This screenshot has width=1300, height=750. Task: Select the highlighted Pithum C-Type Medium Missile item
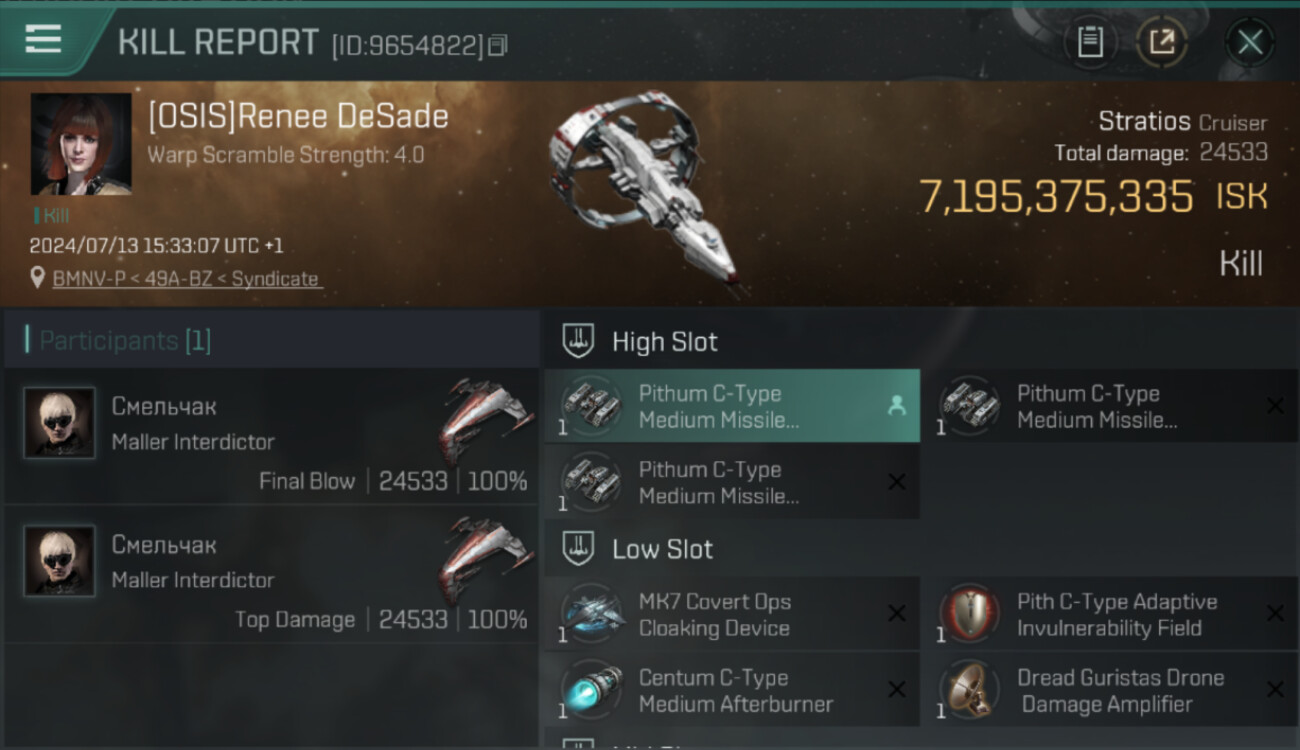(x=732, y=406)
